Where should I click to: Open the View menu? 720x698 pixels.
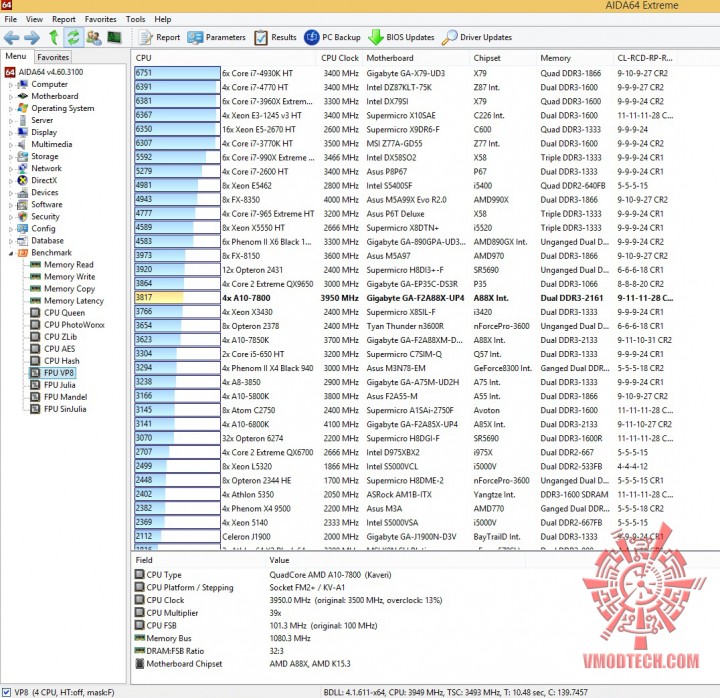34,19
